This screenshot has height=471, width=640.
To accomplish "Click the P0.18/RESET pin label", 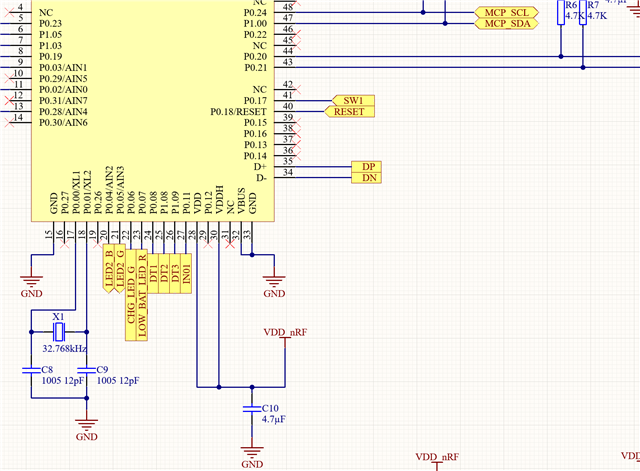I will click(x=240, y=112).
